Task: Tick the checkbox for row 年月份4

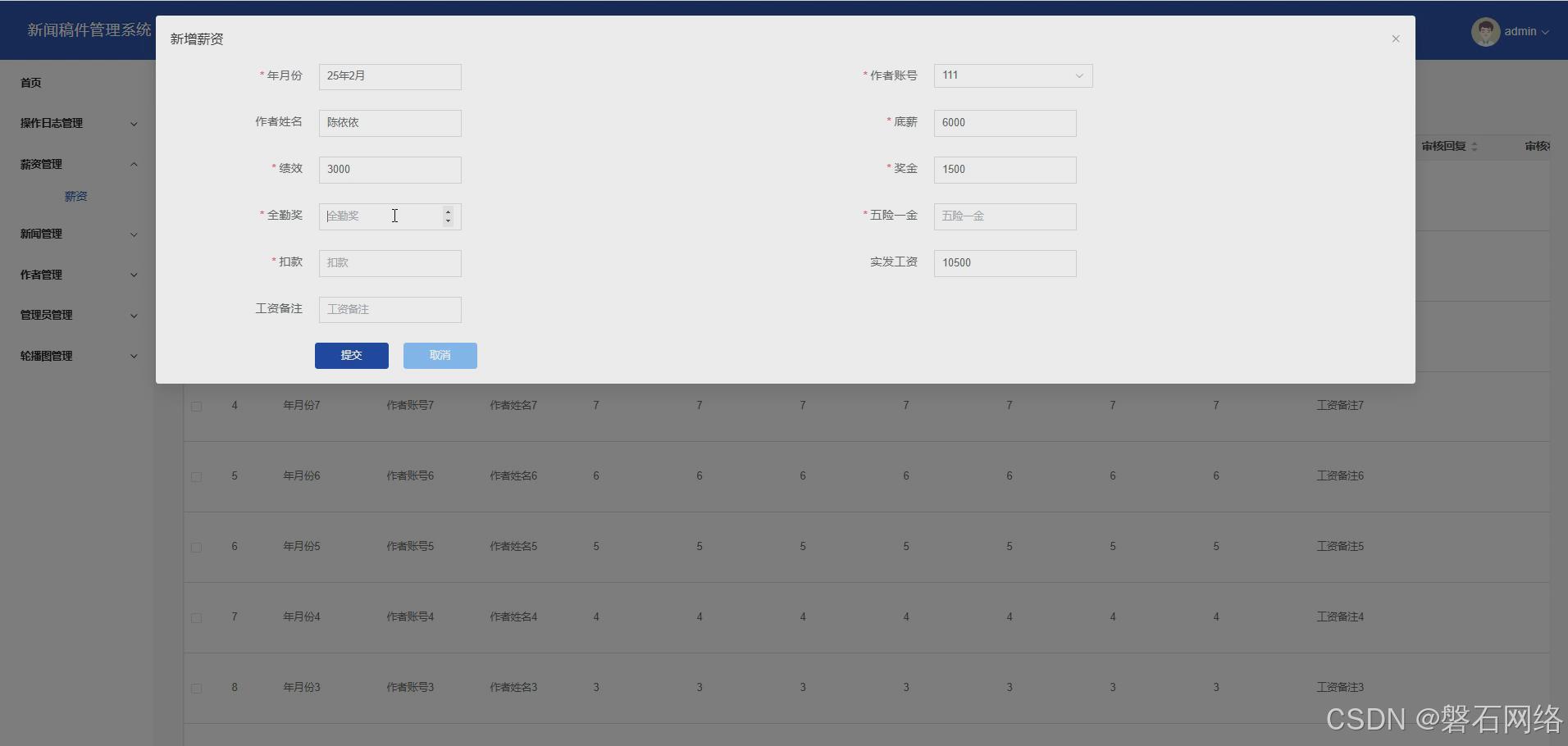Action: pos(196,618)
